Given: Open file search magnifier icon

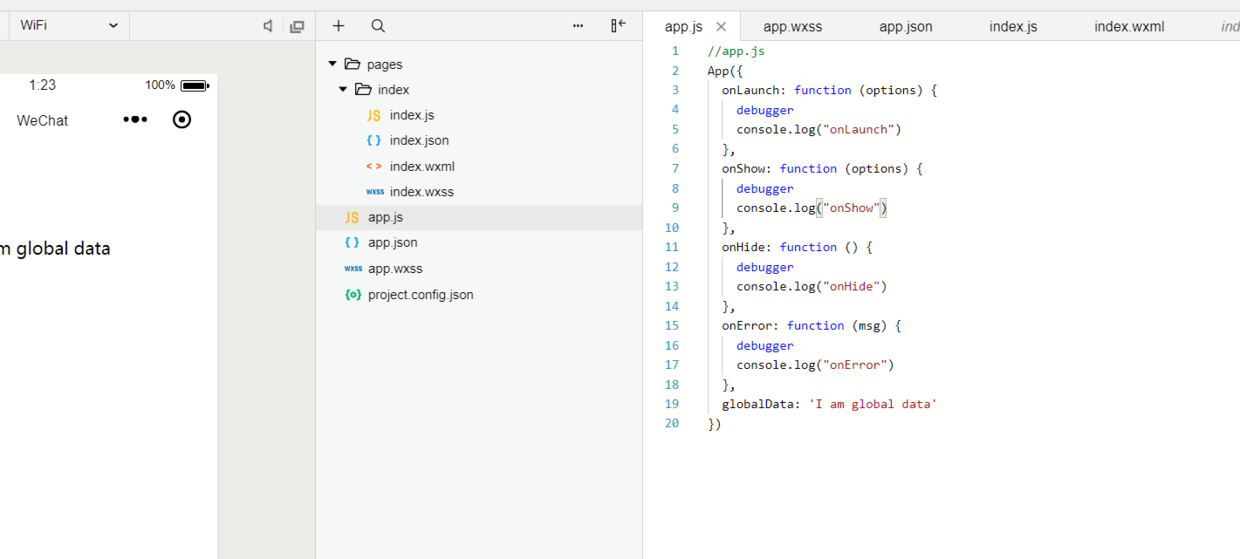Looking at the screenshot, I should coord(378,26).
